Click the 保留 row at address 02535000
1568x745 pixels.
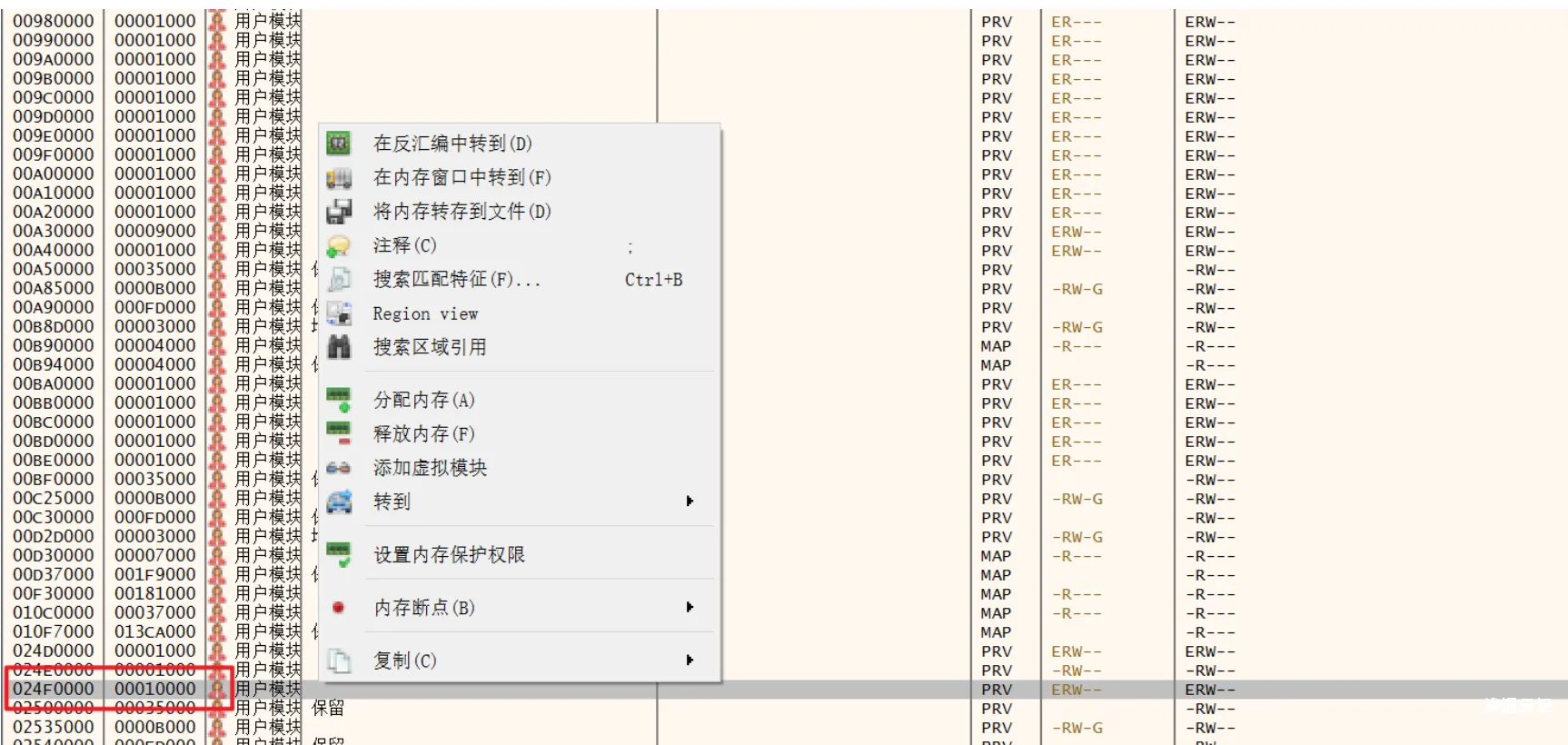click(53, 728)
